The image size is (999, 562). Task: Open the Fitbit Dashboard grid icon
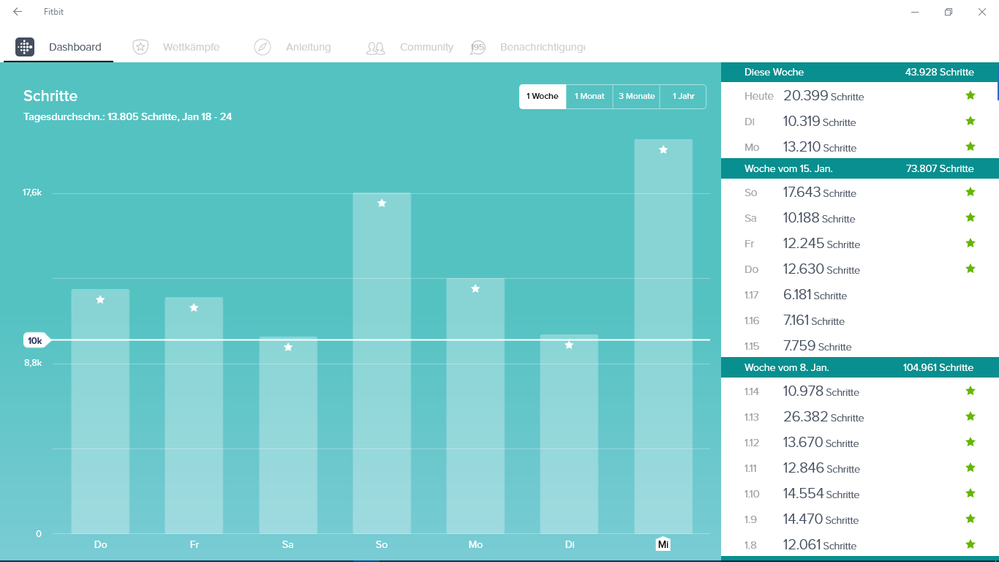[x=25, y=47]
